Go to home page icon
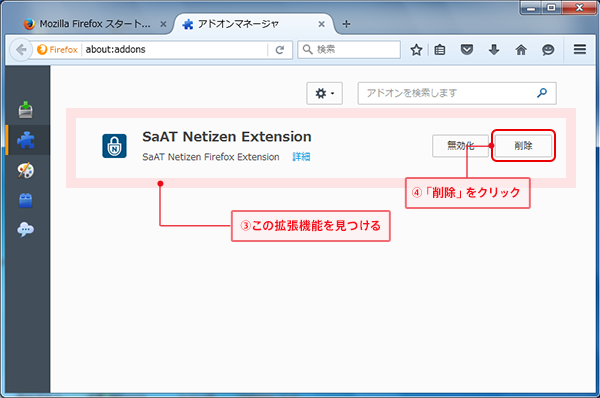Image resolution: width=600 pixels, height=398 pixels. coord(521,50)
